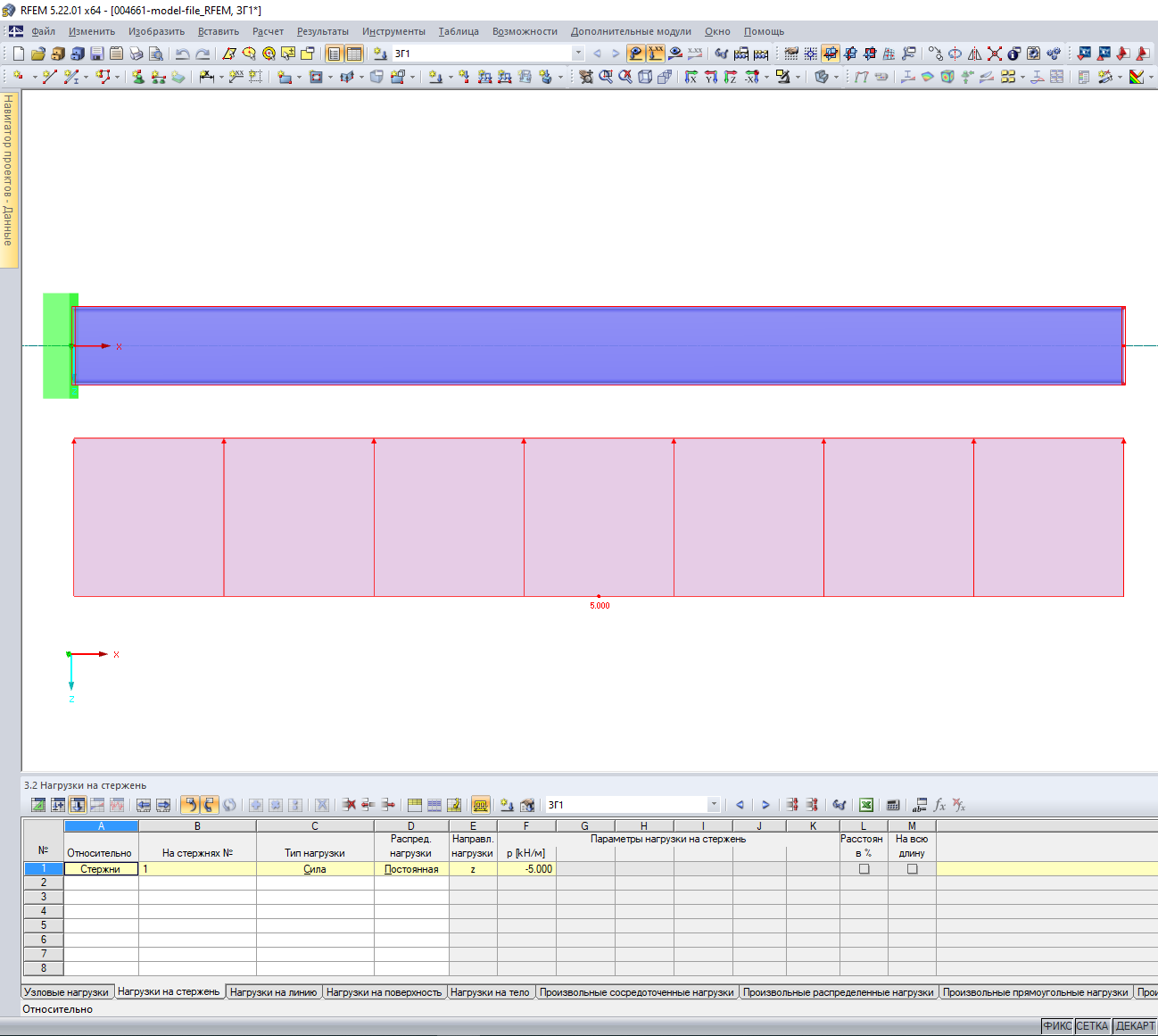Redo the last action

pyautogui.click(x=203, y=54)
